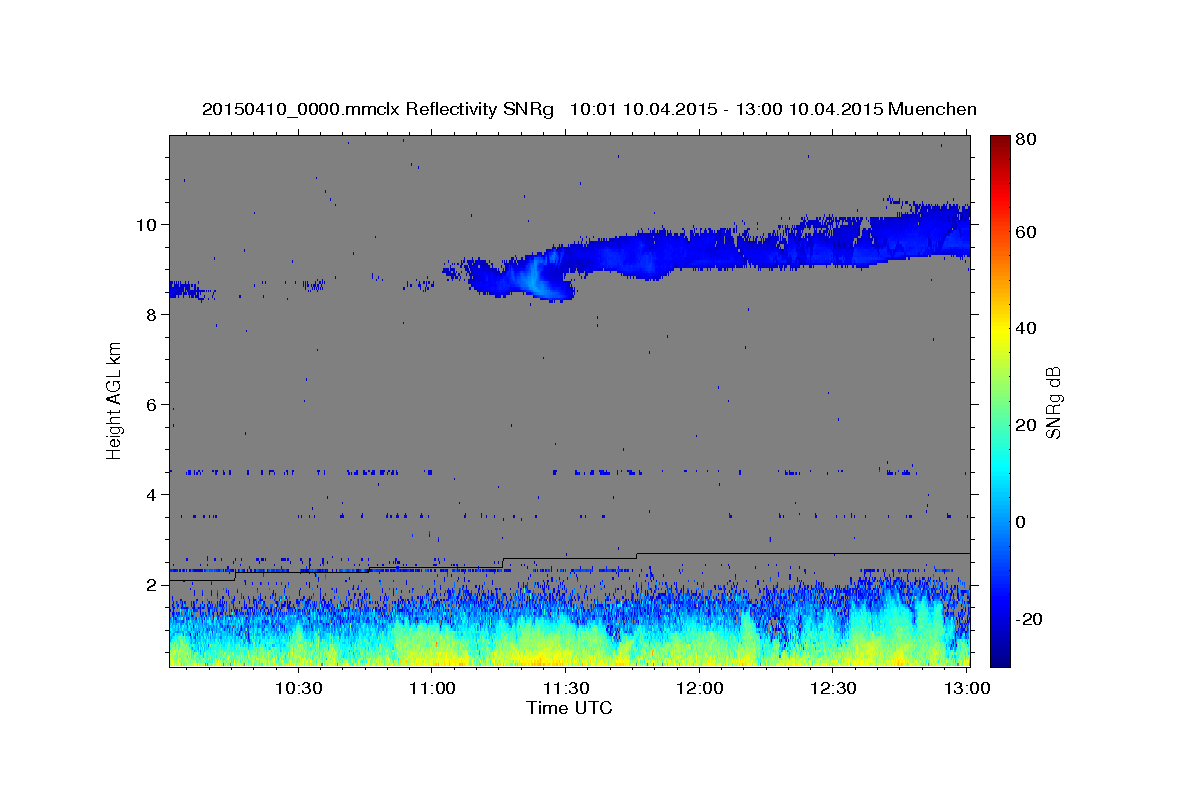Click the colorbar value 40
The height and width of the screenshot is (800, 1200).
pos(1026,328)
